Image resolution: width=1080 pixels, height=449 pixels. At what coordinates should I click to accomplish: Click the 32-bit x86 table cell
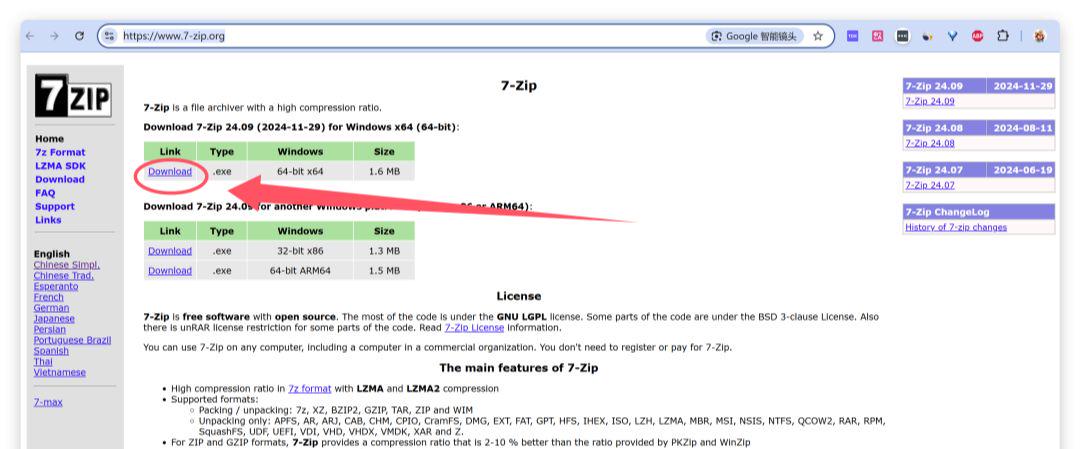point(300,251)
